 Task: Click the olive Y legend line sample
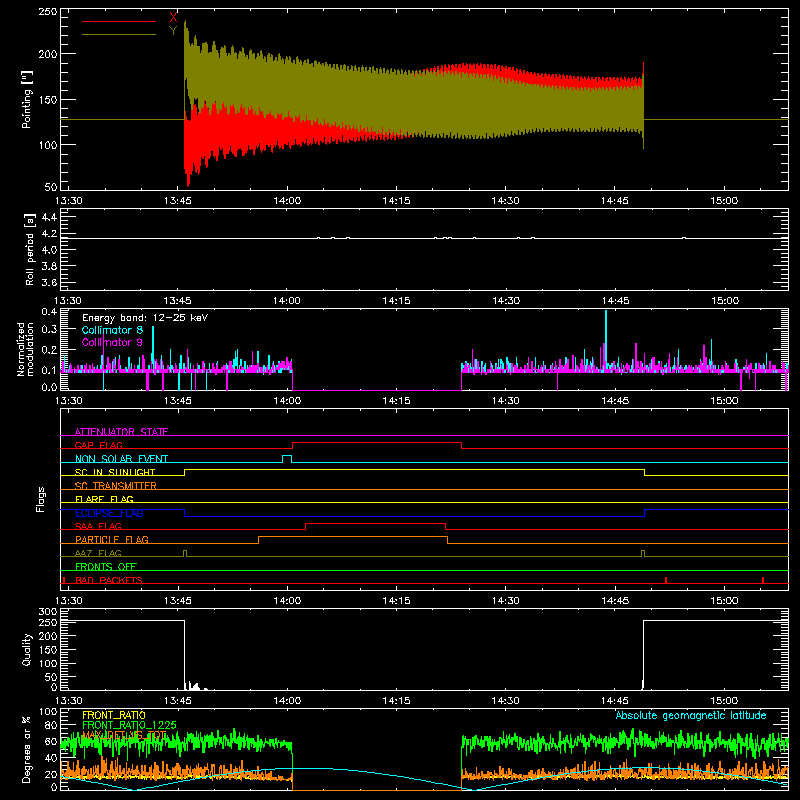click(x=119, y=35)
